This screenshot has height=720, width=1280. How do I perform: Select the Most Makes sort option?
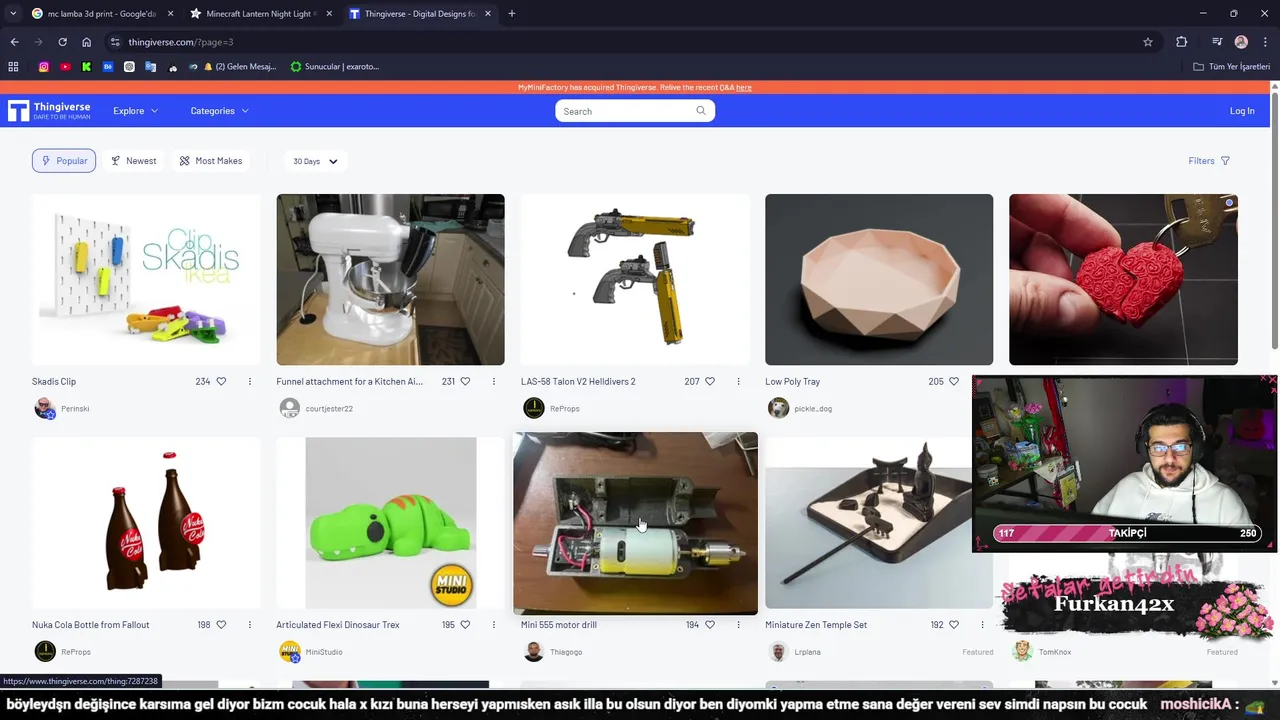coord(211,161)
